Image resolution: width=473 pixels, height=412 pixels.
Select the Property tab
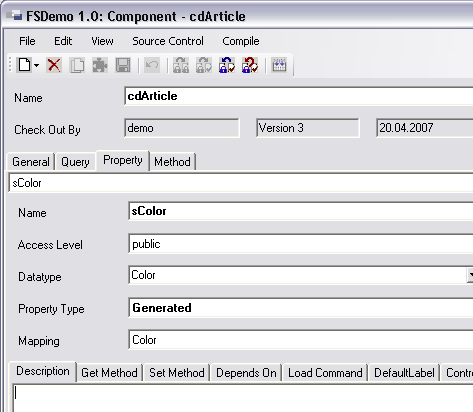(x=123, y=160)
